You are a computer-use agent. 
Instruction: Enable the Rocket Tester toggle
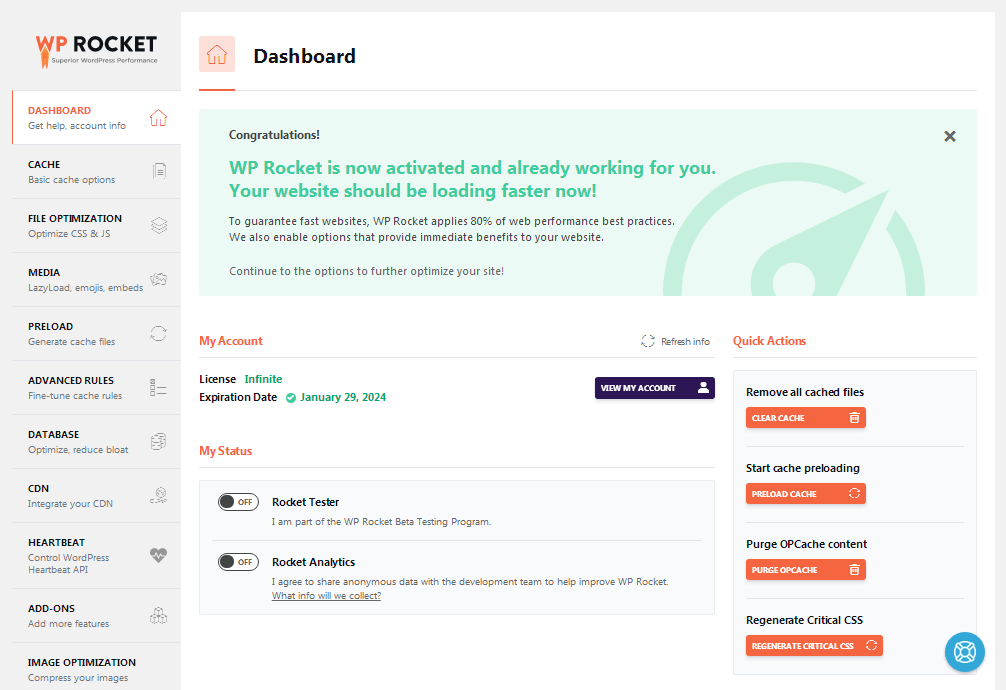pyautogui.click(x=238, y=502)
